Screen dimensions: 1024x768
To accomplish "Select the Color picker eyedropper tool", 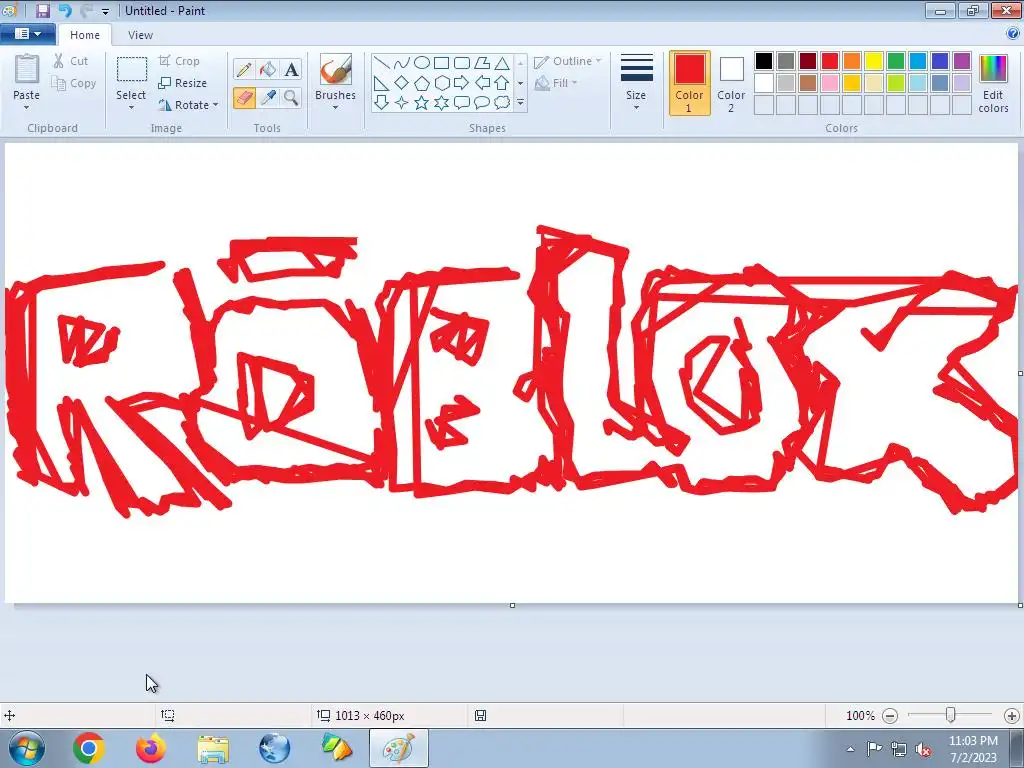I will pos(267,98).
